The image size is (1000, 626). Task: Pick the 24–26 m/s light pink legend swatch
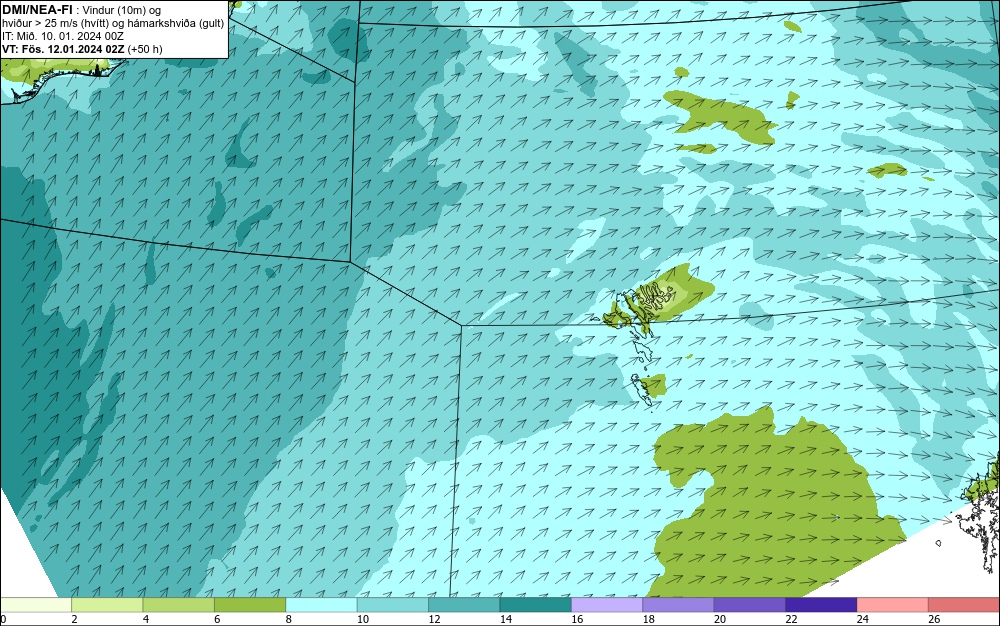click(x=893, y=605)
